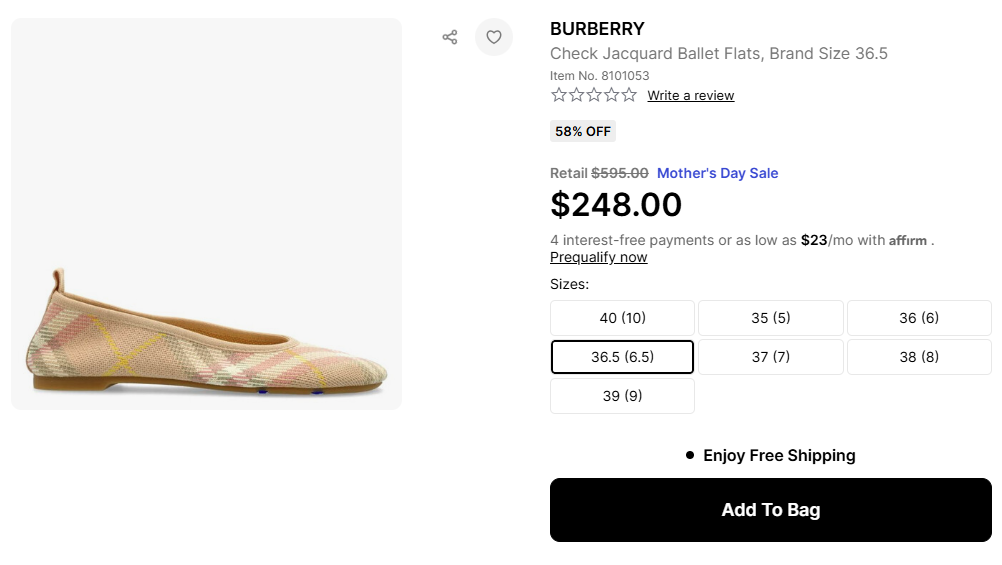1002x565 pixels.
Task: Select the 36.5 (6.5) size option
Action: point(622,357)
